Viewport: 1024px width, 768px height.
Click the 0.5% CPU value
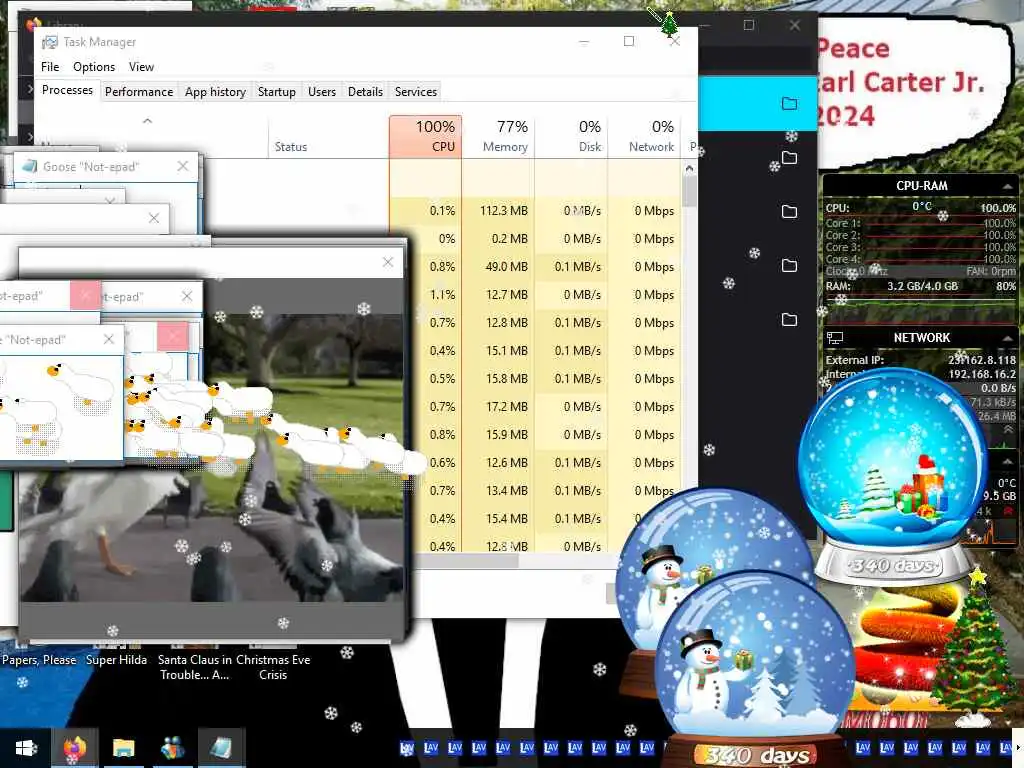click(442, 379)
